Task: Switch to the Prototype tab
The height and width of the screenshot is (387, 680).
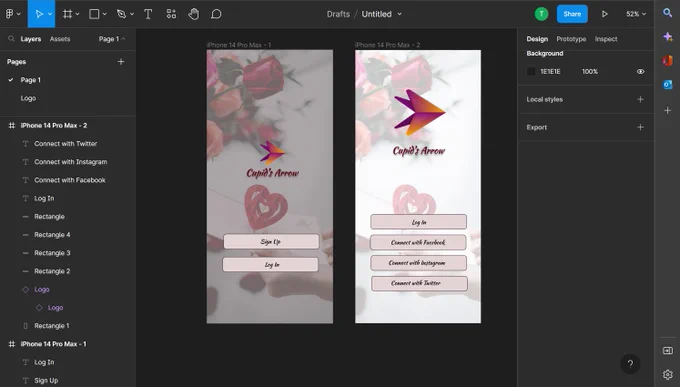Action: 571,39
